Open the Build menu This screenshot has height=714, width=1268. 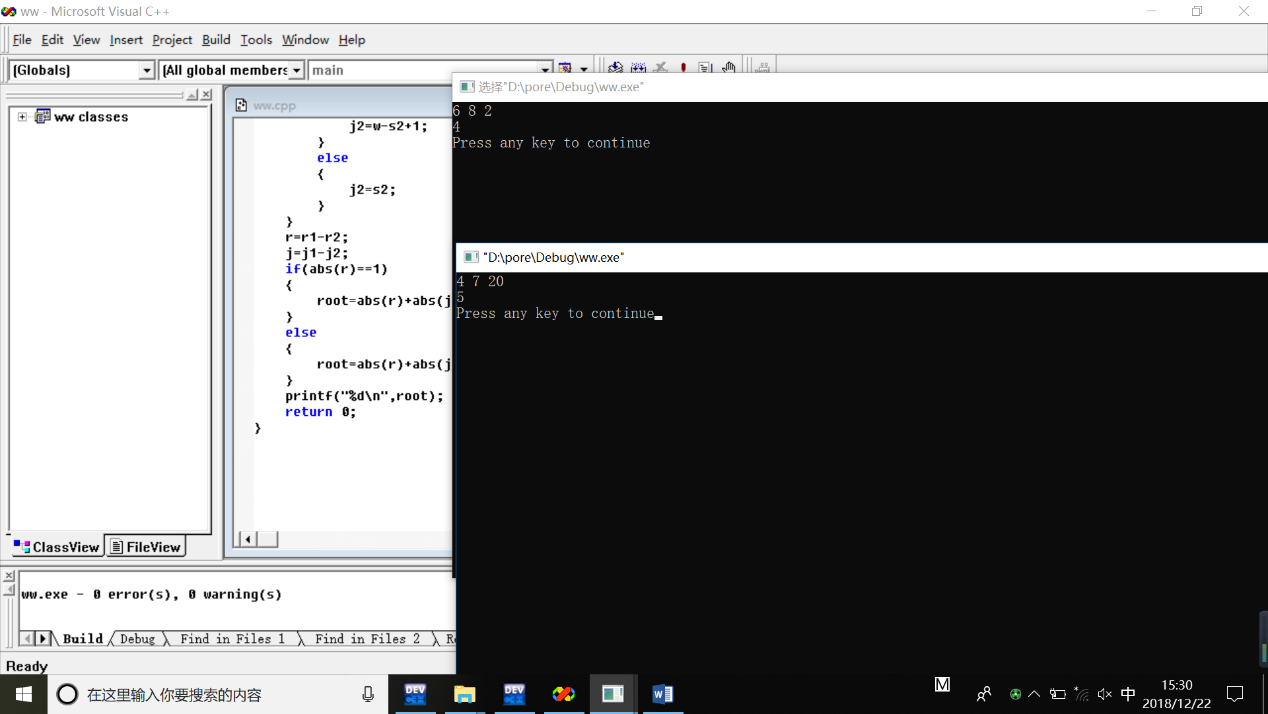tap(216, 40)
